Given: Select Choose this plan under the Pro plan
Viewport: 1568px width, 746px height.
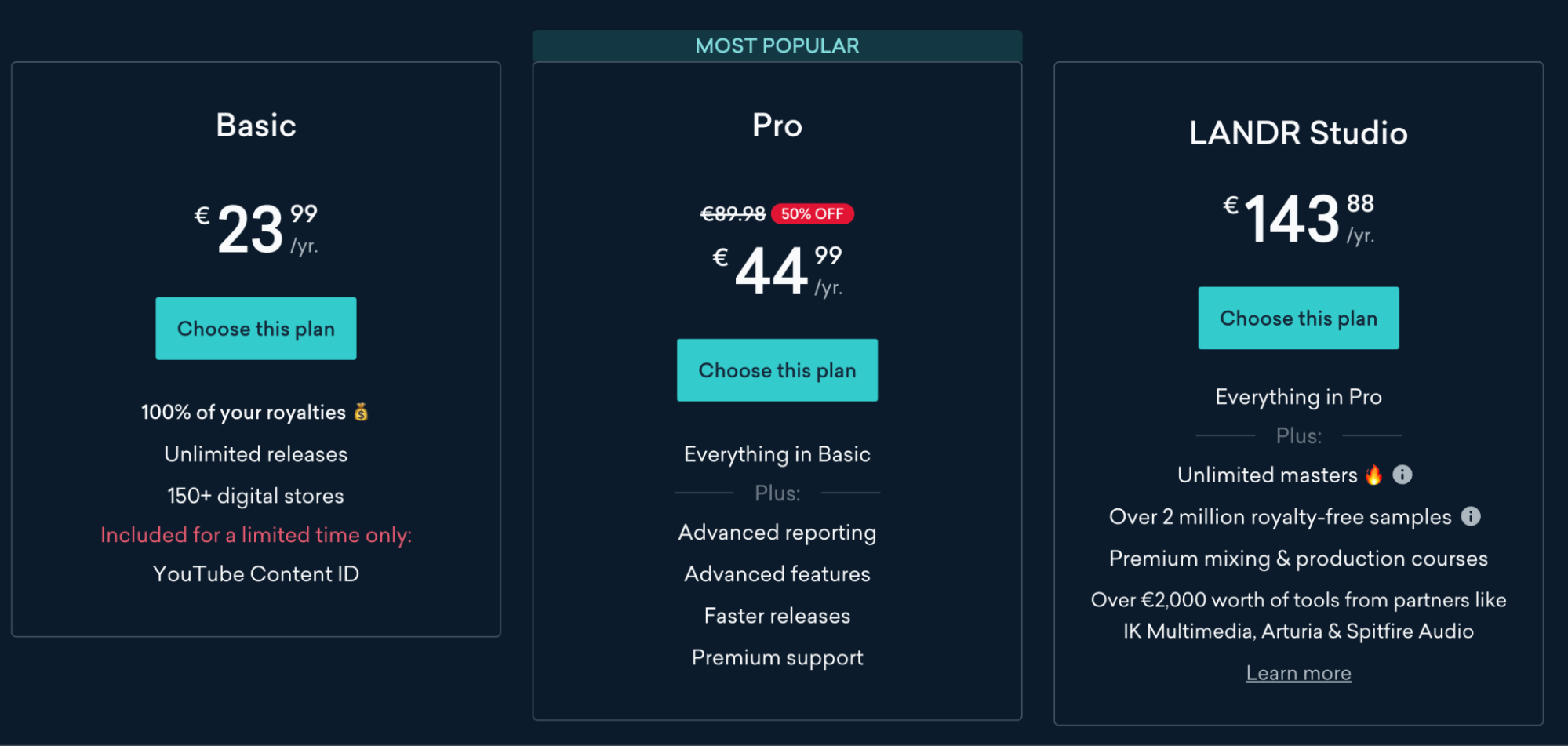Looking at the screenshot, I should pos(777,369).
